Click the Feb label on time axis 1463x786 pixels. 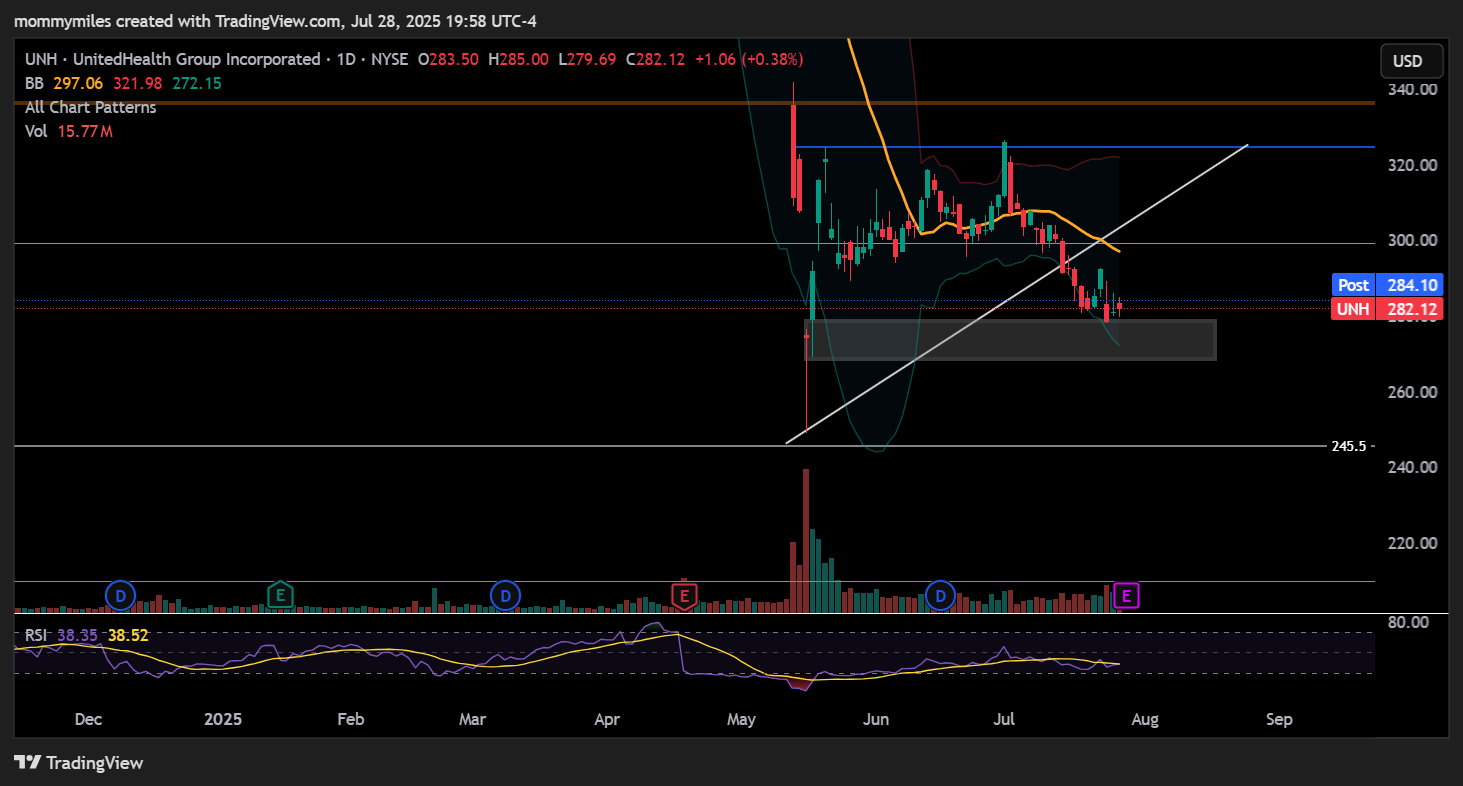pyautogui.click(x=350, y=719)
